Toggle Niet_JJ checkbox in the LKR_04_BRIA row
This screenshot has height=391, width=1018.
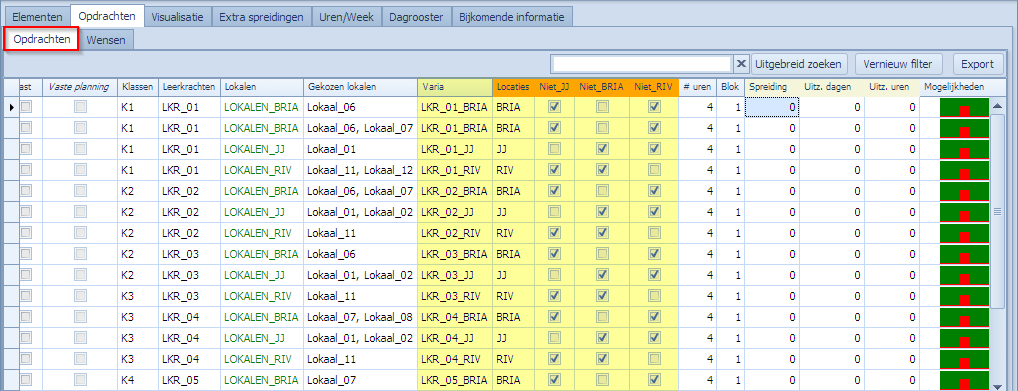pyautogui.click(x=554, y=317)
